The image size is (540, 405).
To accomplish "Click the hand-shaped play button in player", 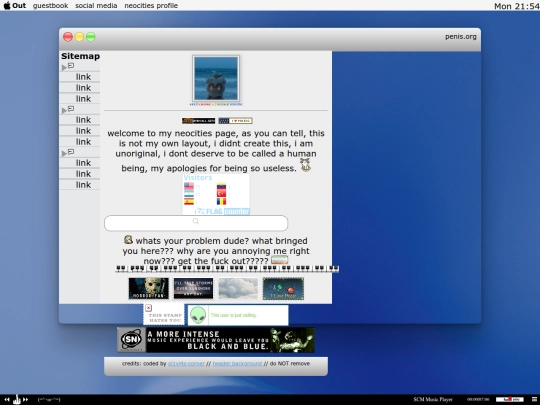I will coord(17,399).
